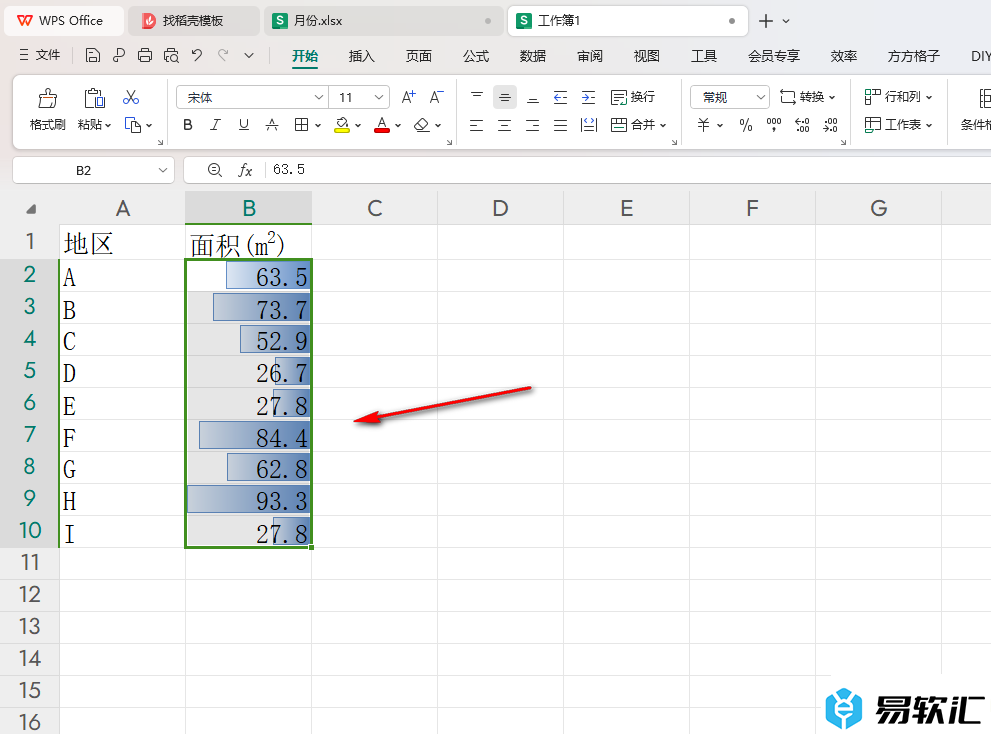Open the number format dropdown (常规)

pos(760,97)
